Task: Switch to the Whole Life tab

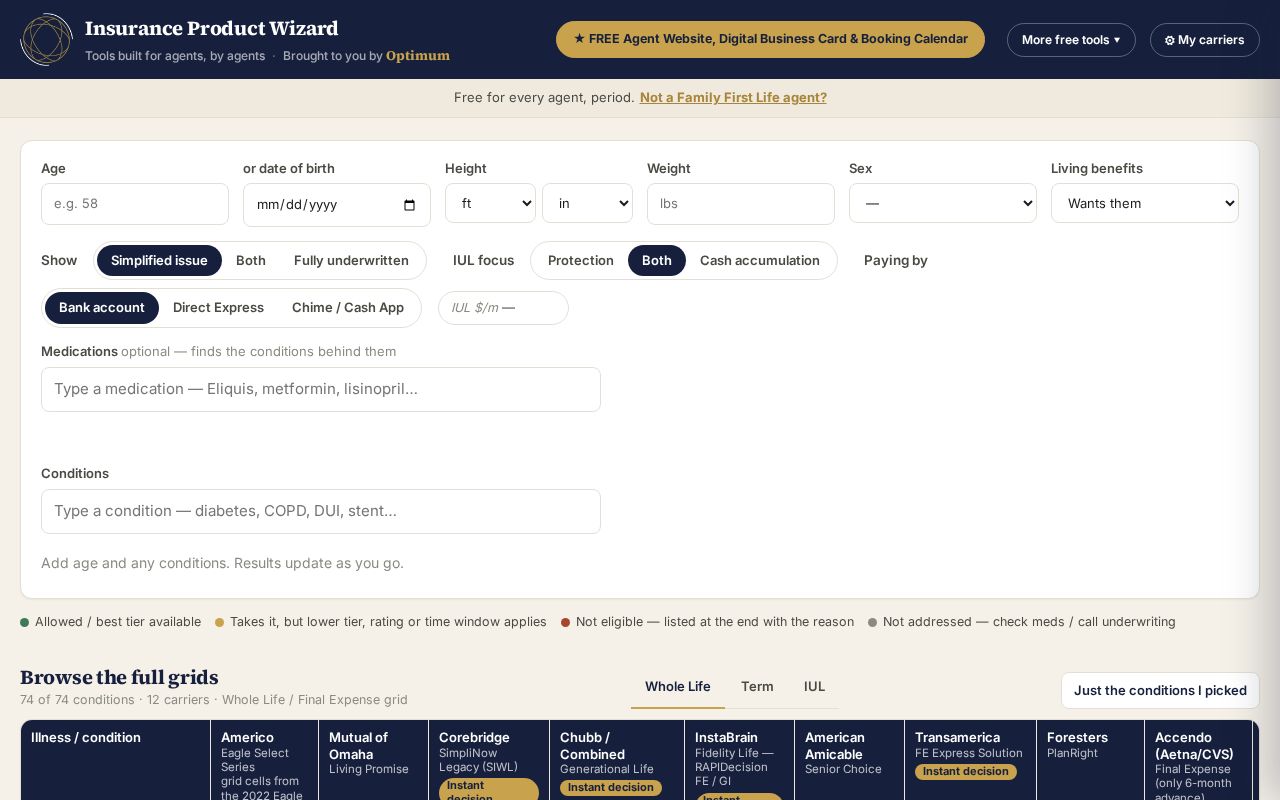Action: click(x=678, y=687)
